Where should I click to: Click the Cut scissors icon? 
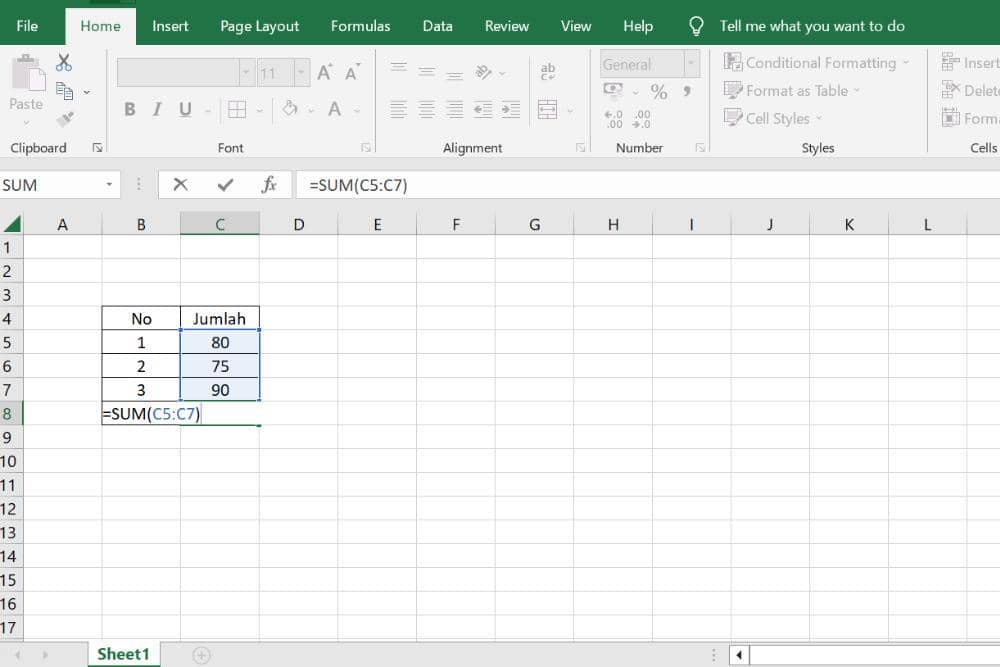pos(64,63)
